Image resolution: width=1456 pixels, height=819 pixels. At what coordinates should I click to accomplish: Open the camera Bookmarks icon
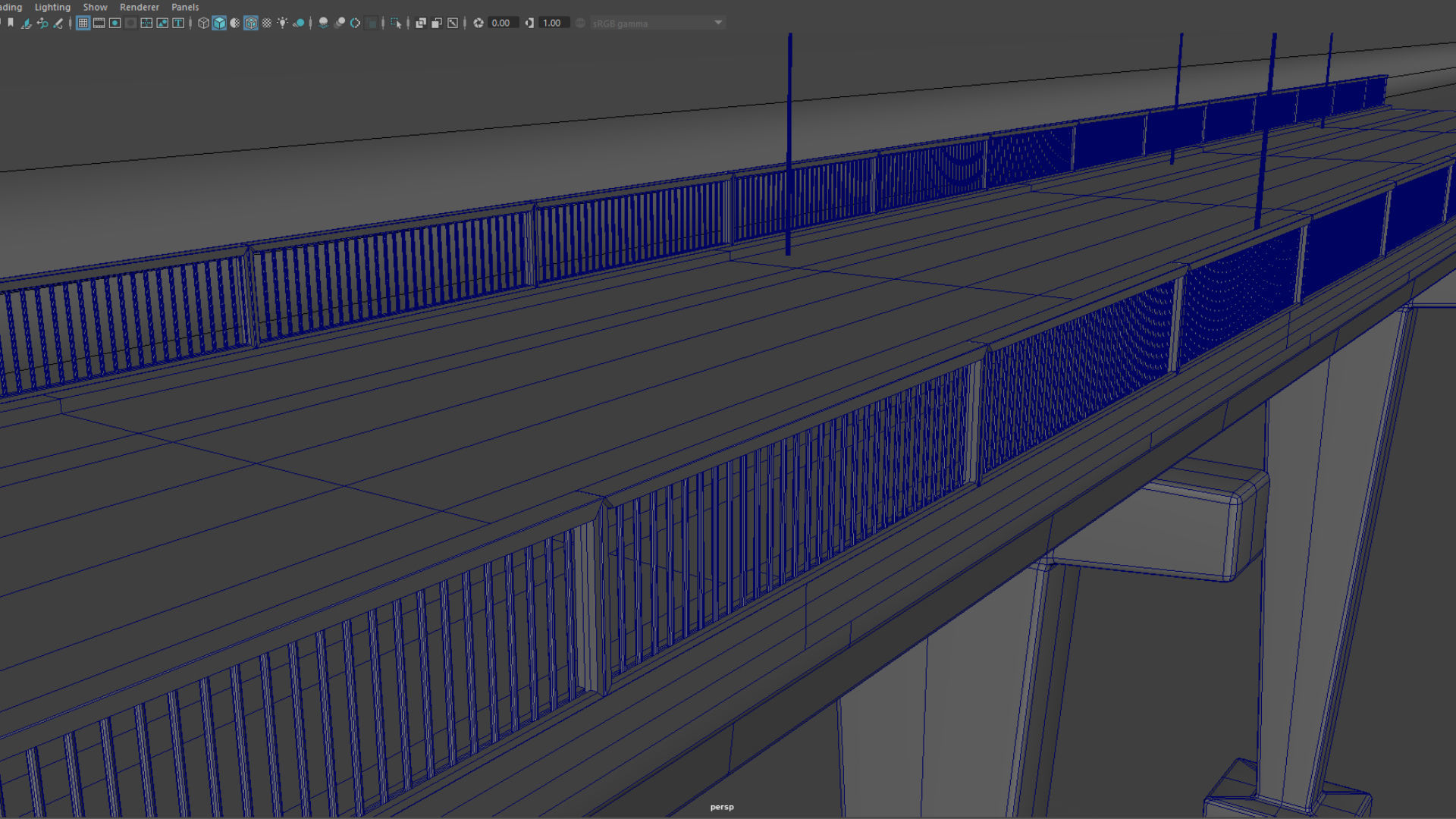[10, 23]
